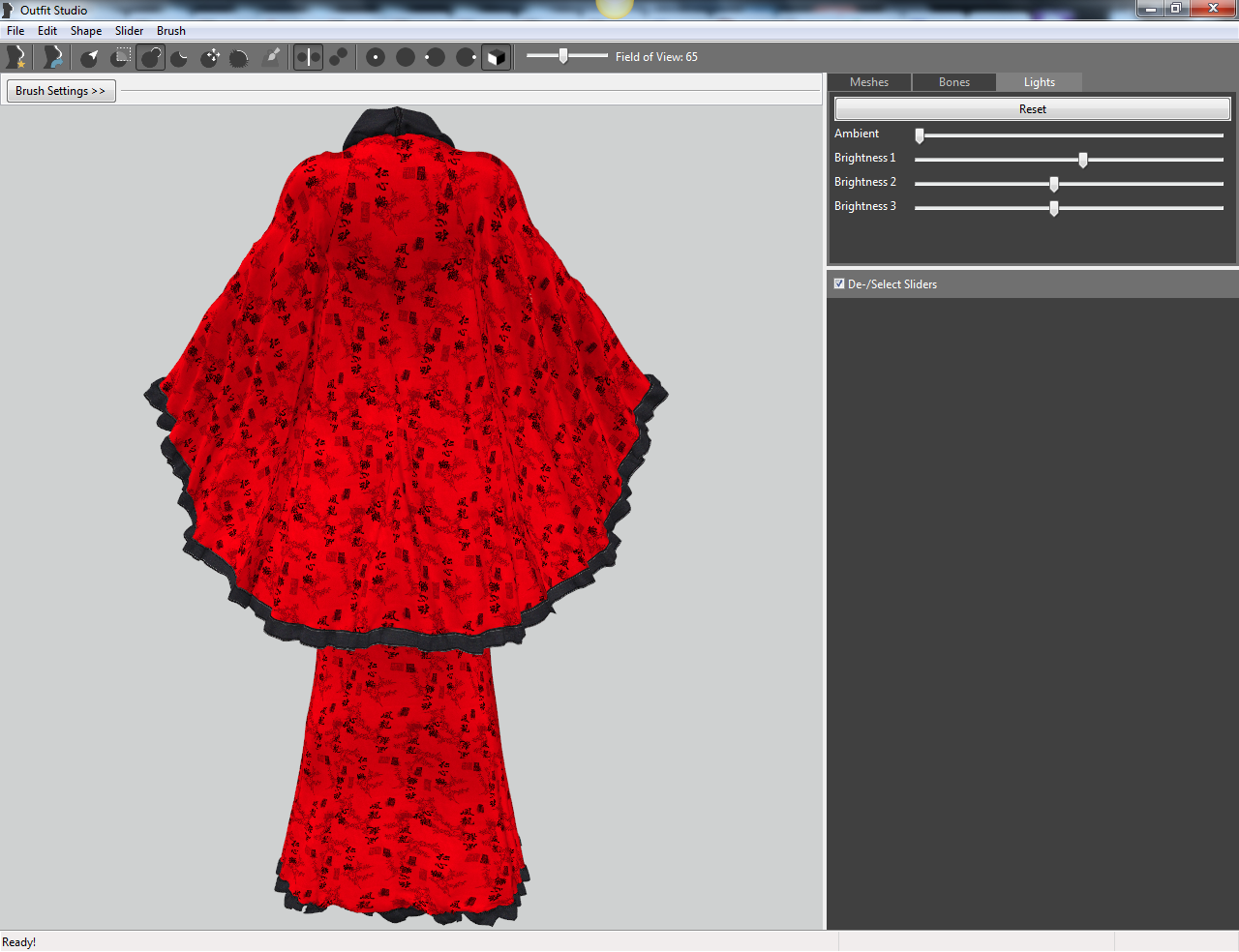Switch to Right view
The height and width of the screenshot is (952, 1239).
point(466,57)
